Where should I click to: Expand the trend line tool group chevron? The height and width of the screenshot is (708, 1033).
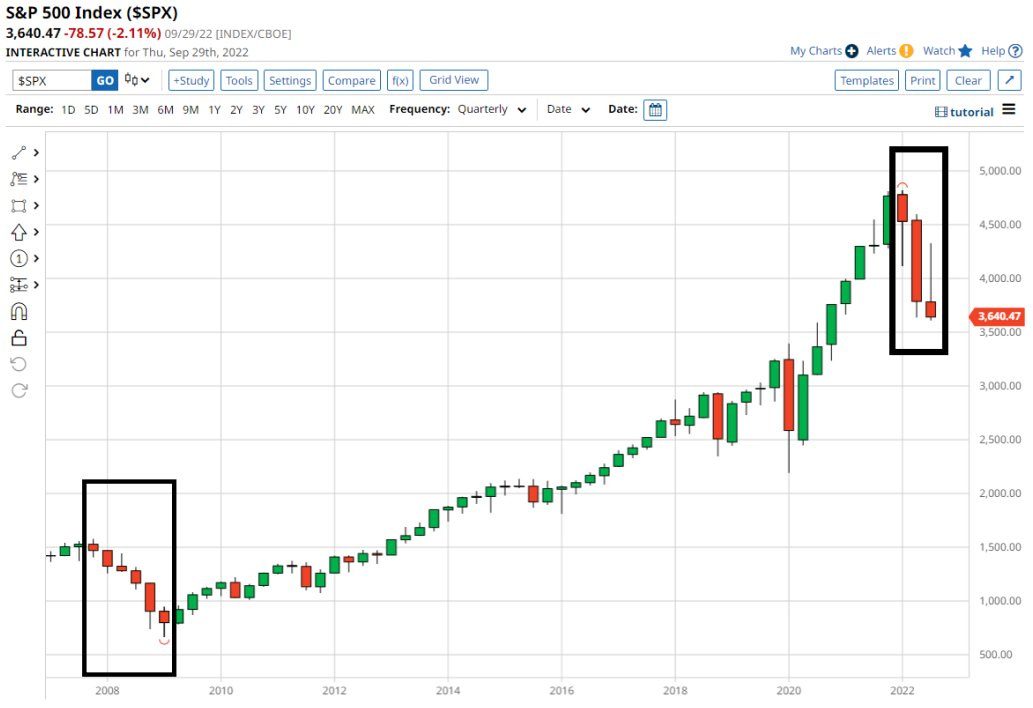[36, 153]
